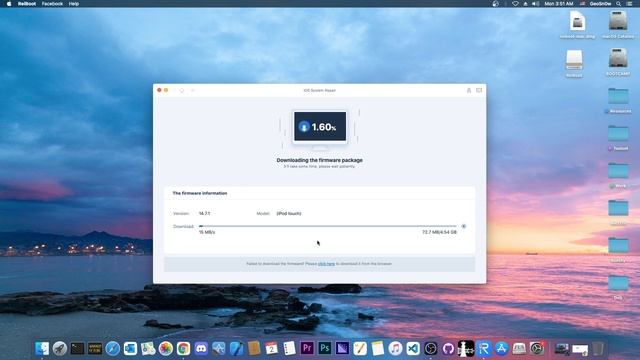
Task: Open the ReiBoot menu in menu bar
Action: 27,4
